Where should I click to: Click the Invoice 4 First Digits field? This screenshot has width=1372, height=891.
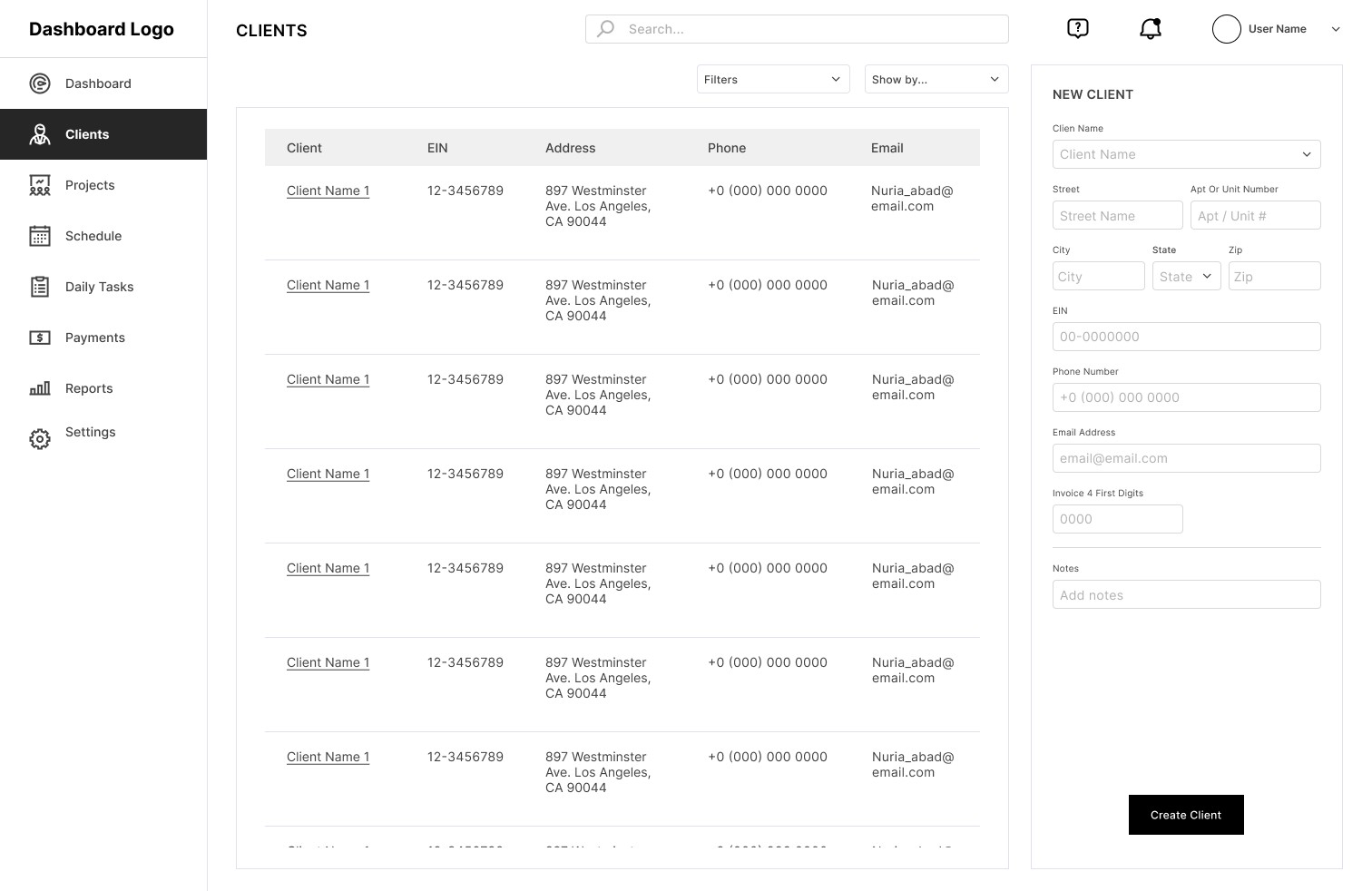1117,519
